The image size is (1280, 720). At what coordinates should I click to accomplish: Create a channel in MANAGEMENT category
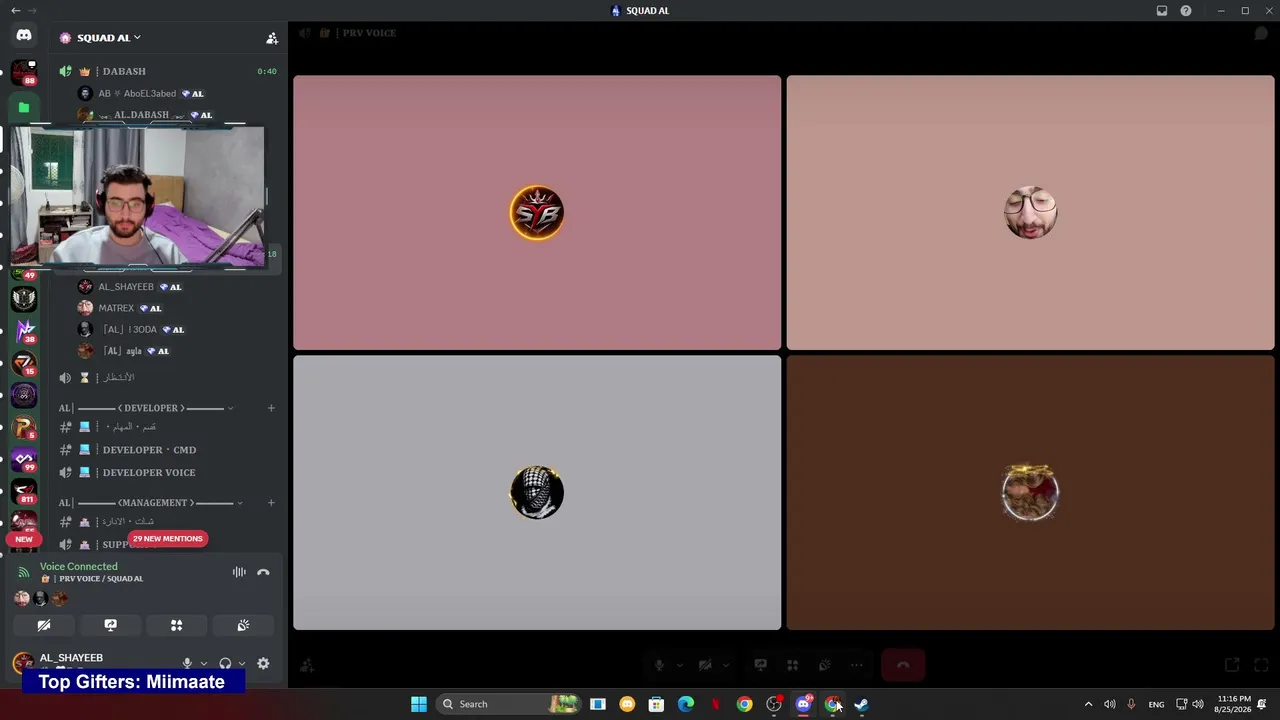coord(271,503)
